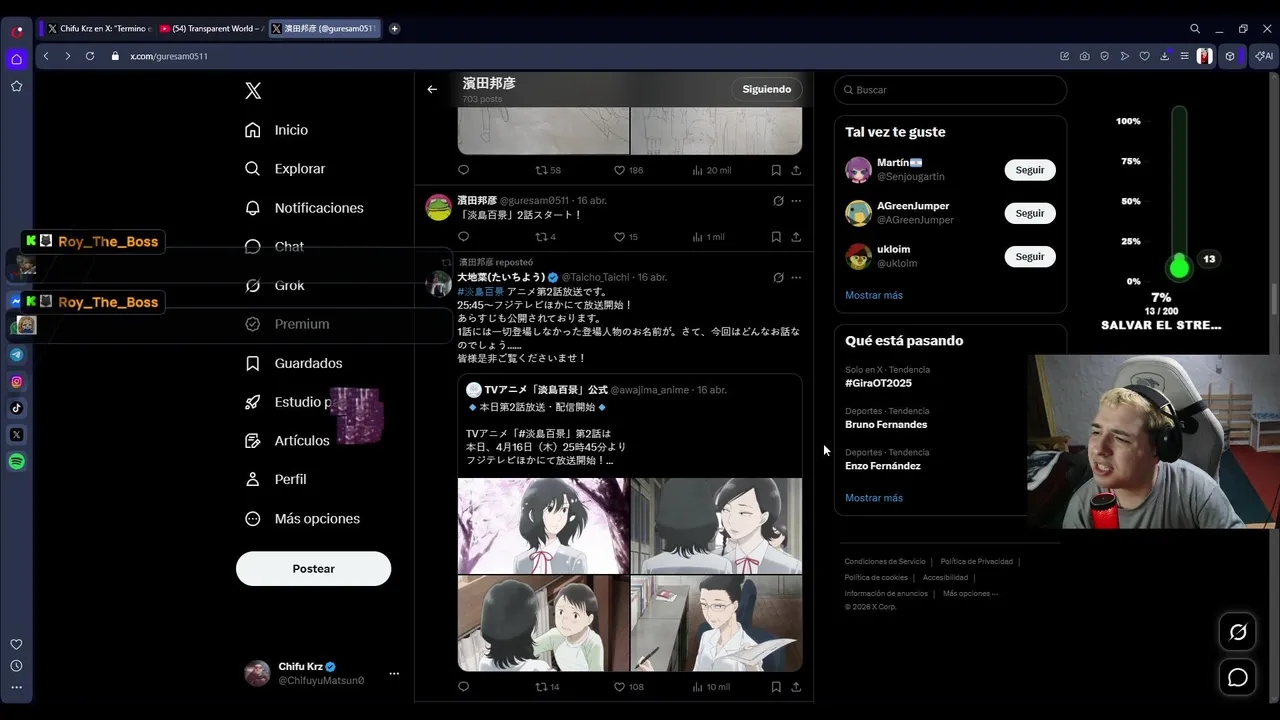Switch to the Chifu Krz en X tab
Screen dimensions: 1280x720
point(98,29)
